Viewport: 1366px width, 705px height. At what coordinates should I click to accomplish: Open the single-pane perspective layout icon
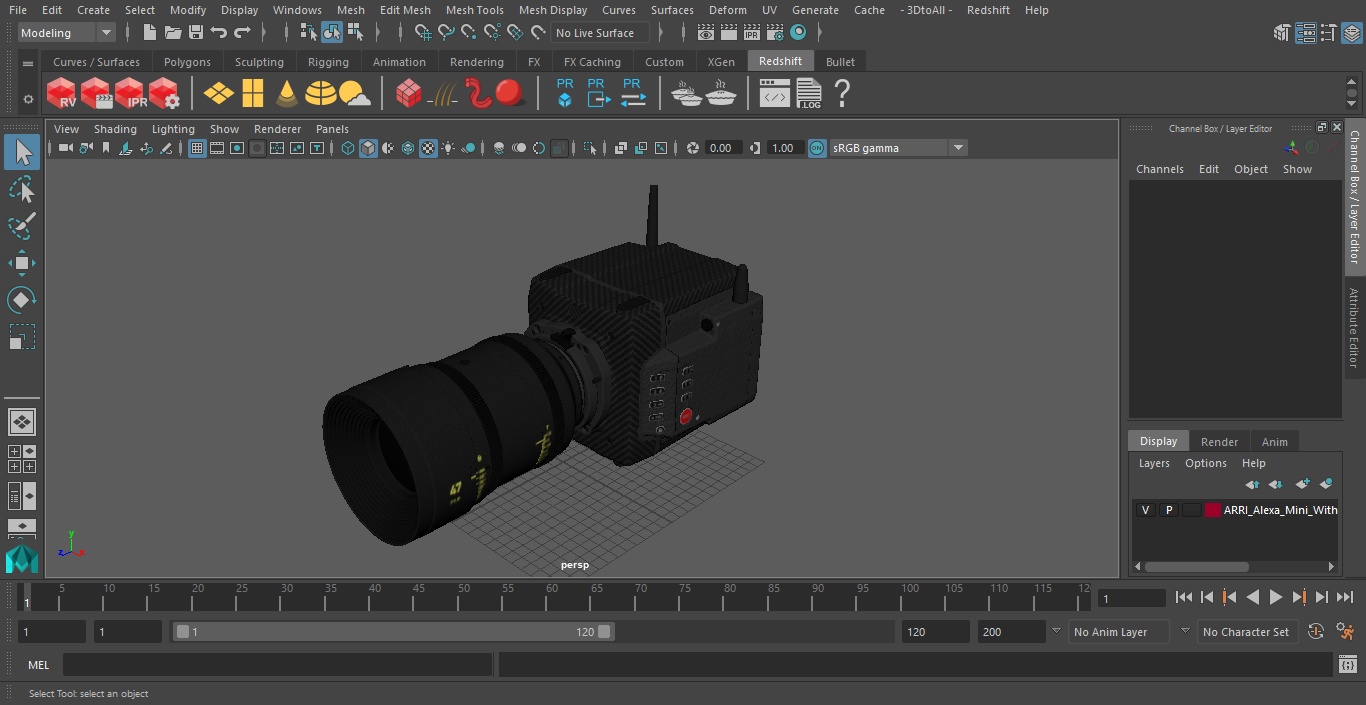tap(21, 422)
